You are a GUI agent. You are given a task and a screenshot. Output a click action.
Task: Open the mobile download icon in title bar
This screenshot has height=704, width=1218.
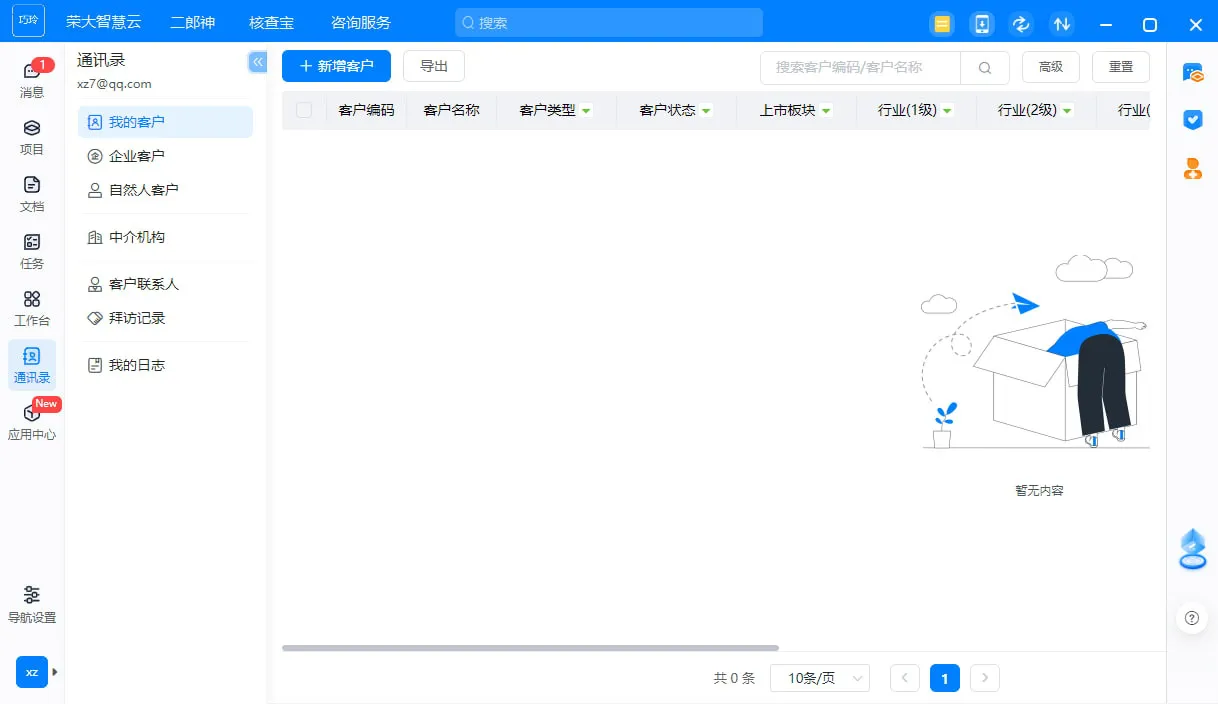click(981, 22)
